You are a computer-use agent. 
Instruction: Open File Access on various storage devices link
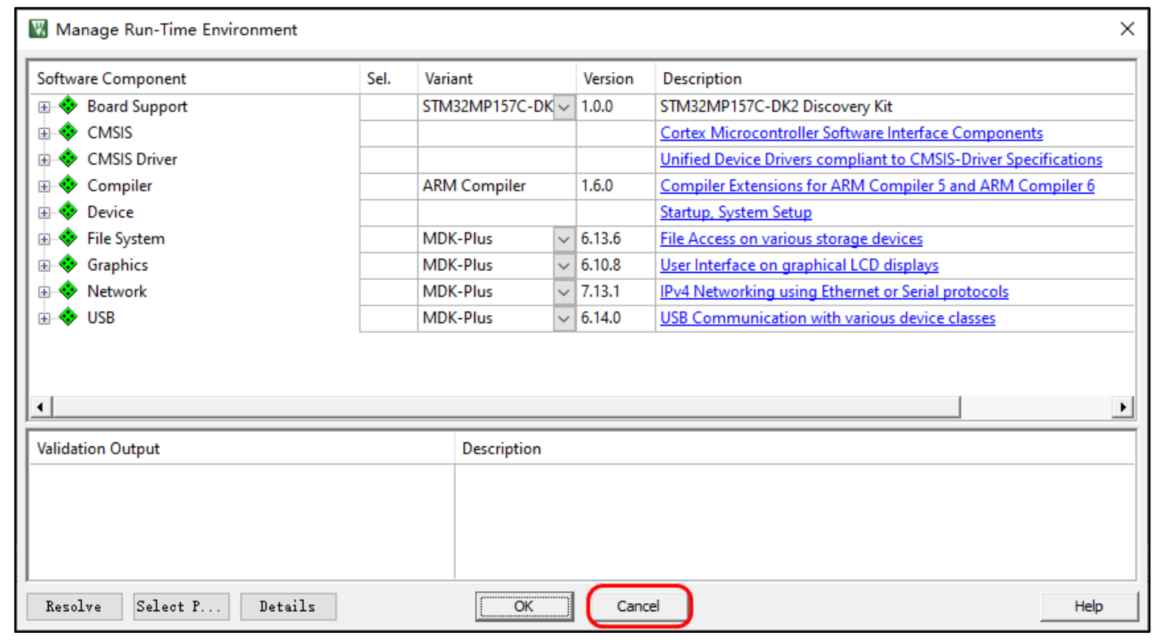pos(791,239)
